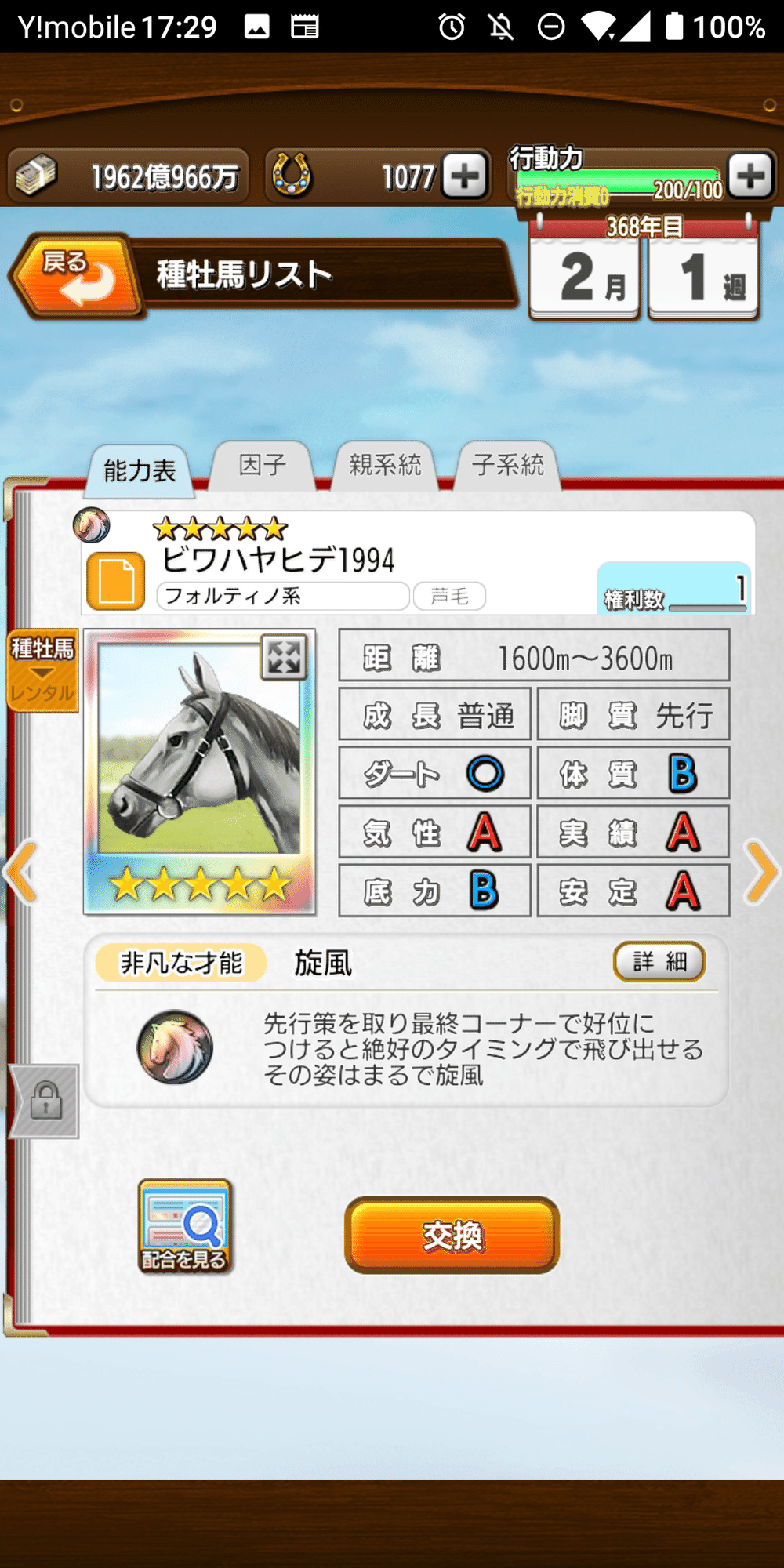Switch to the 因子 tab
The width and height of the screenshot is (784, 1568).
pyautogui.click(x=263, y=466)
